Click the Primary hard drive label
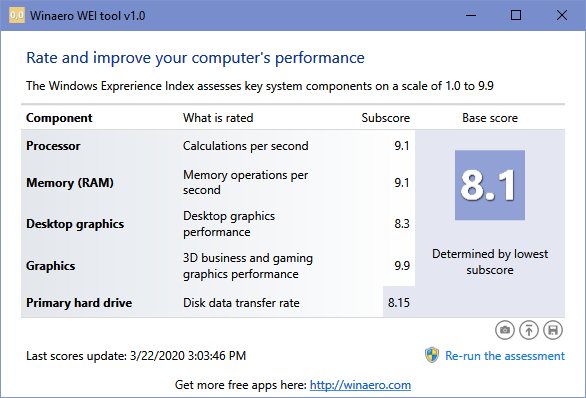 pos(79,303)
